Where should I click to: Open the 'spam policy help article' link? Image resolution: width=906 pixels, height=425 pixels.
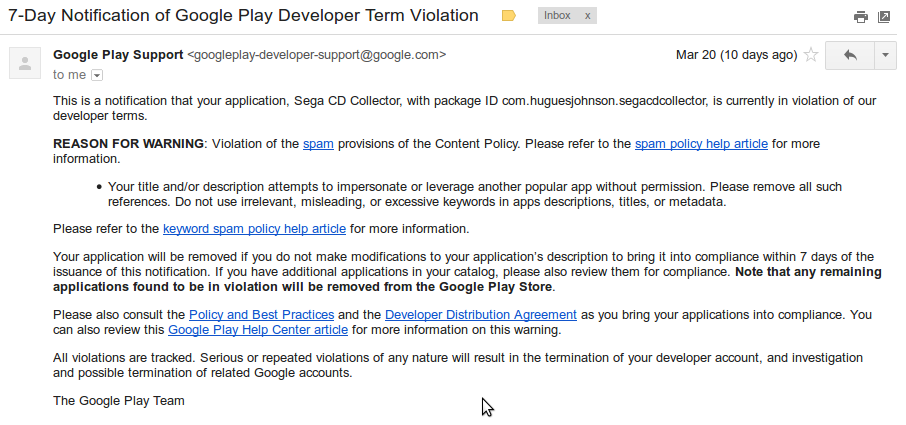point(701,144)
